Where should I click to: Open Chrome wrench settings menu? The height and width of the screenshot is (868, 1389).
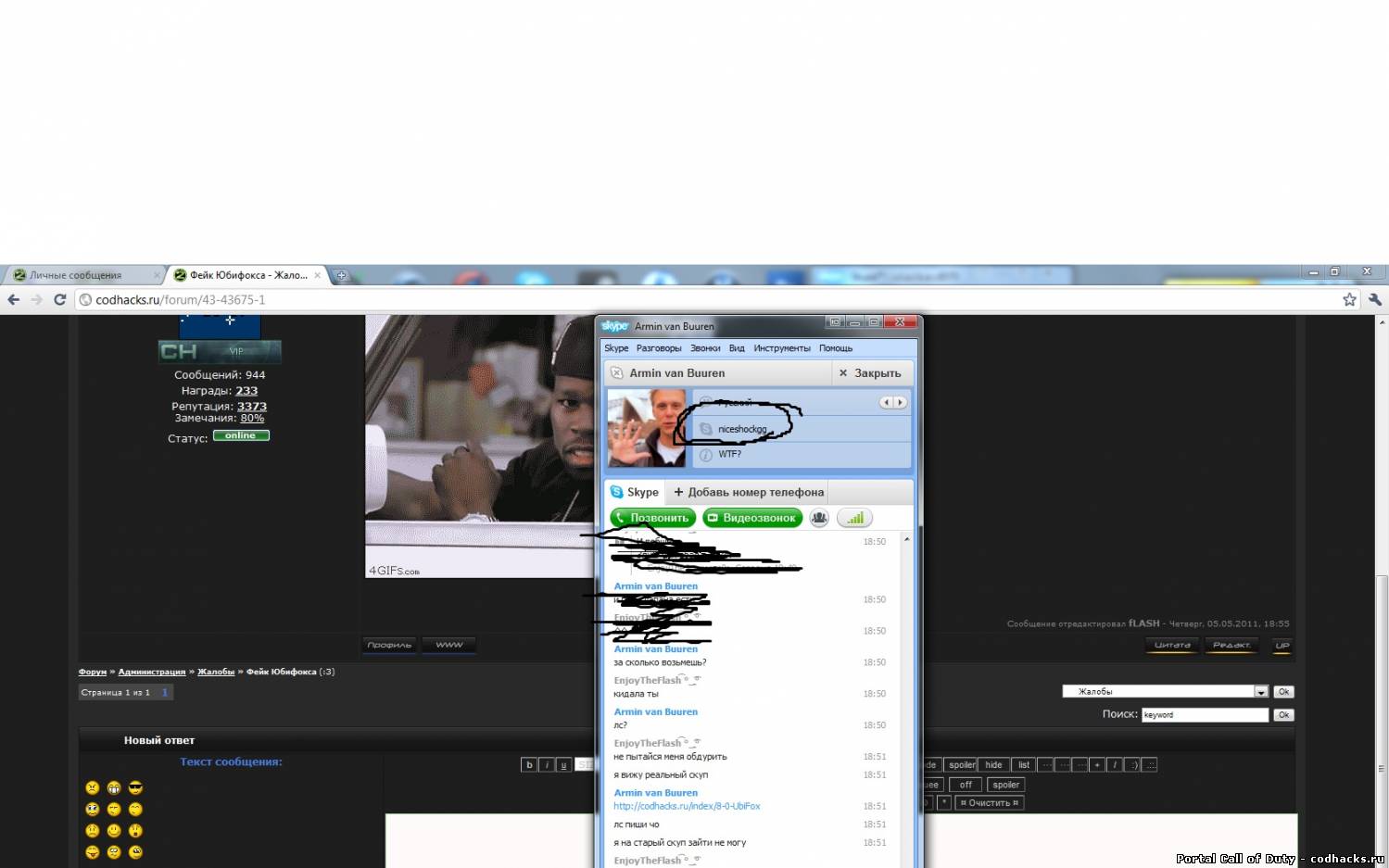pyautogui.click(x=1374, y=299)
